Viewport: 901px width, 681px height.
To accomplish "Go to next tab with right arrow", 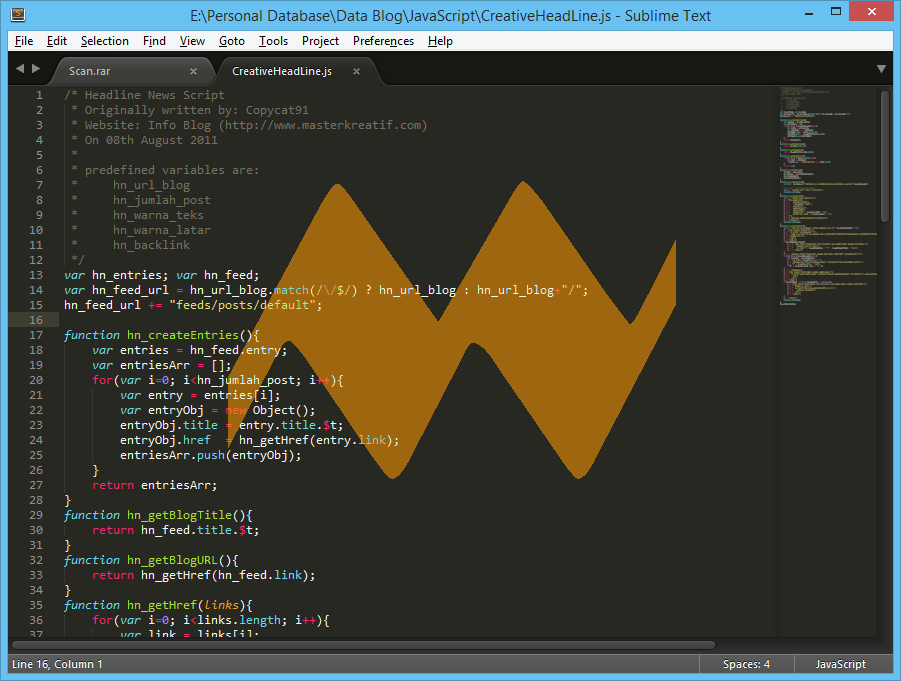I will pyautogui.click(x=36, y=68).
